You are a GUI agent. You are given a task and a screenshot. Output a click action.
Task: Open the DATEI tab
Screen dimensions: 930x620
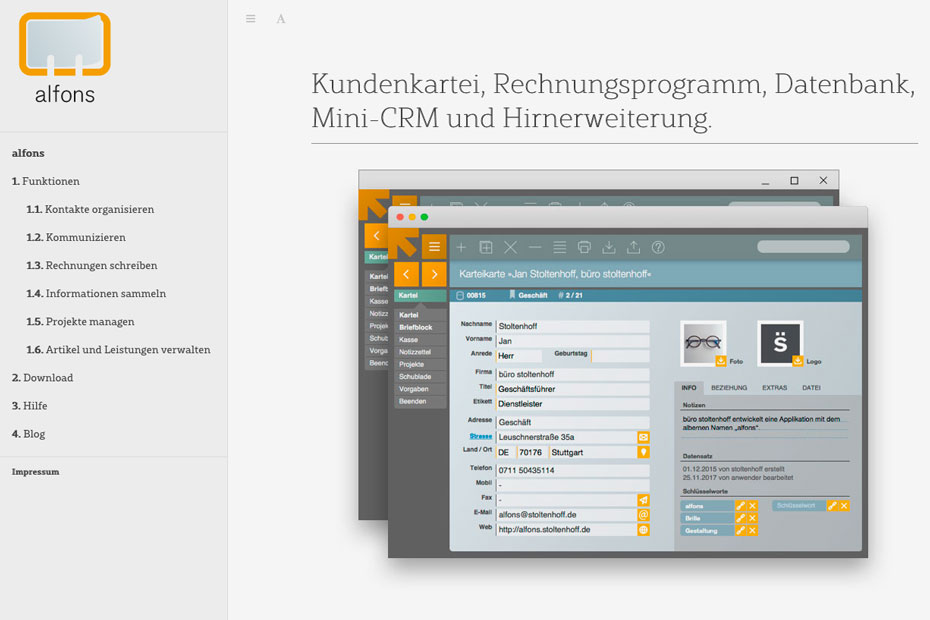pyautogui.click(x=812, y=388)
